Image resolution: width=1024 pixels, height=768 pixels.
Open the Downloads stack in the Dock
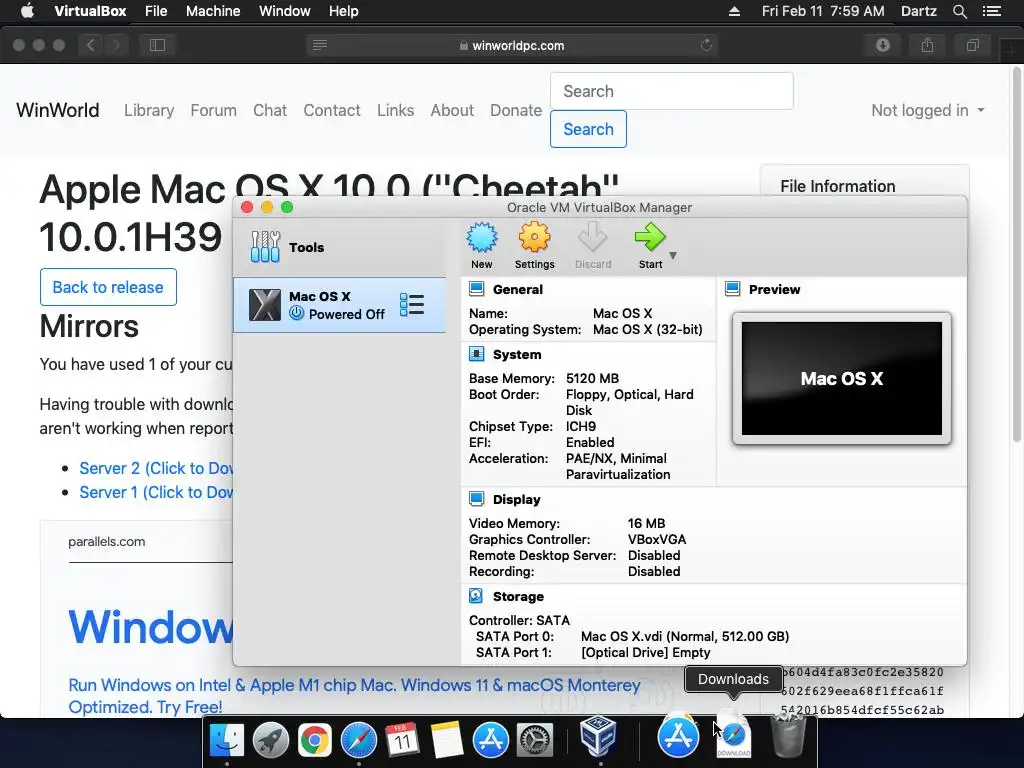pos(733,738)
